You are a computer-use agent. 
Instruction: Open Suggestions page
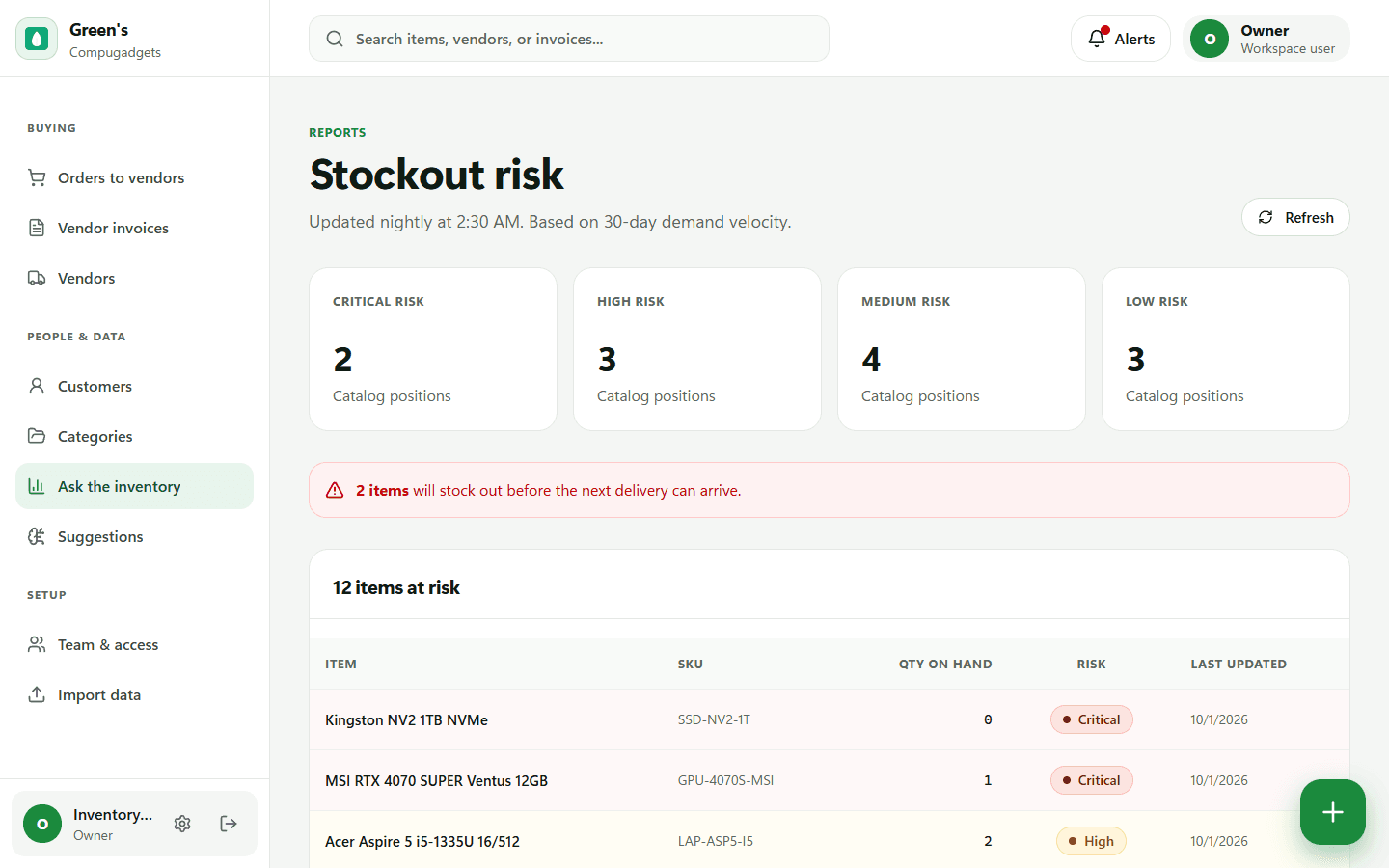134,536
